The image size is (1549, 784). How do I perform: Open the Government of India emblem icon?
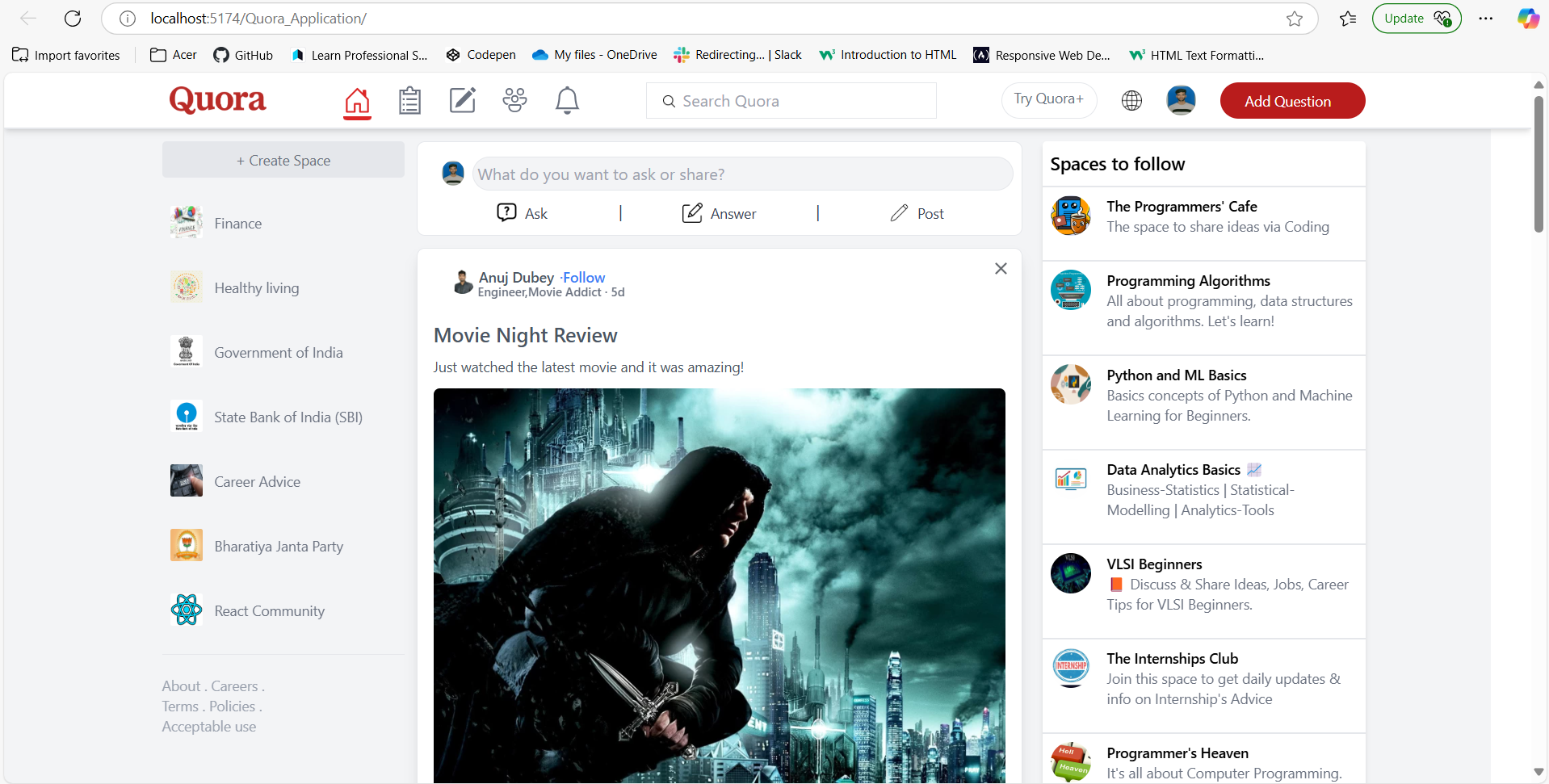(187, 352)
